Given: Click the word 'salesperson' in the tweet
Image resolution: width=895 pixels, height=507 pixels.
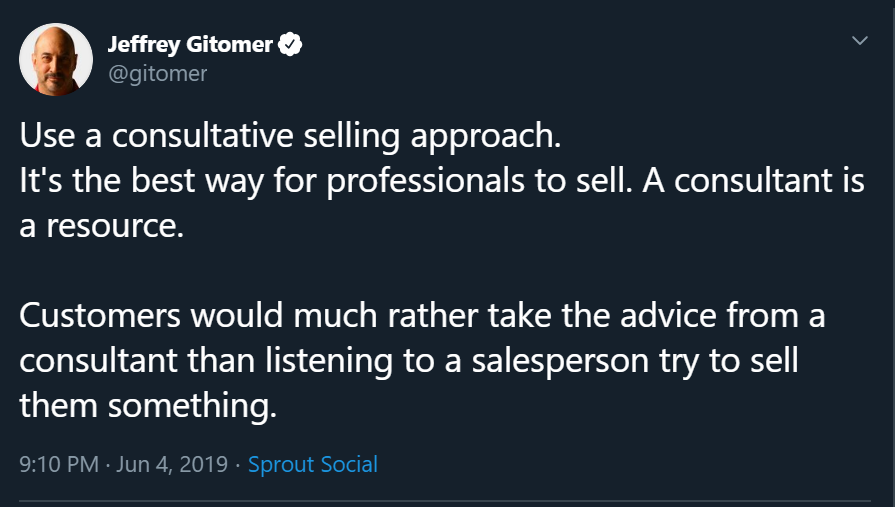Looking at the screenshot, I should (x=560, y=362).
